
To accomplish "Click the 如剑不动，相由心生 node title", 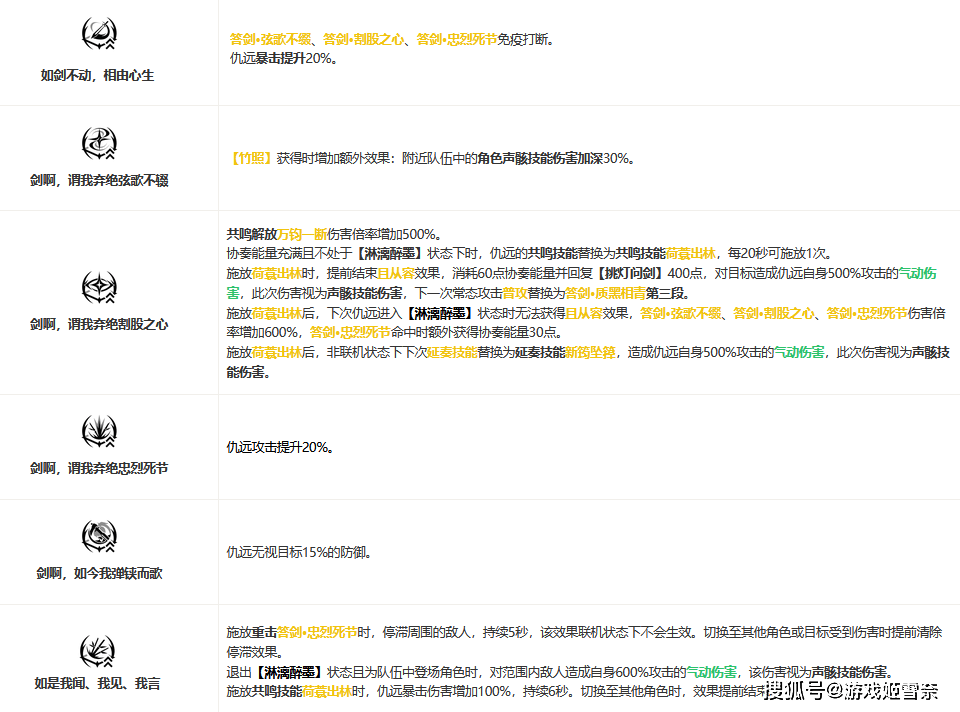I will click(x=98, y=75).
